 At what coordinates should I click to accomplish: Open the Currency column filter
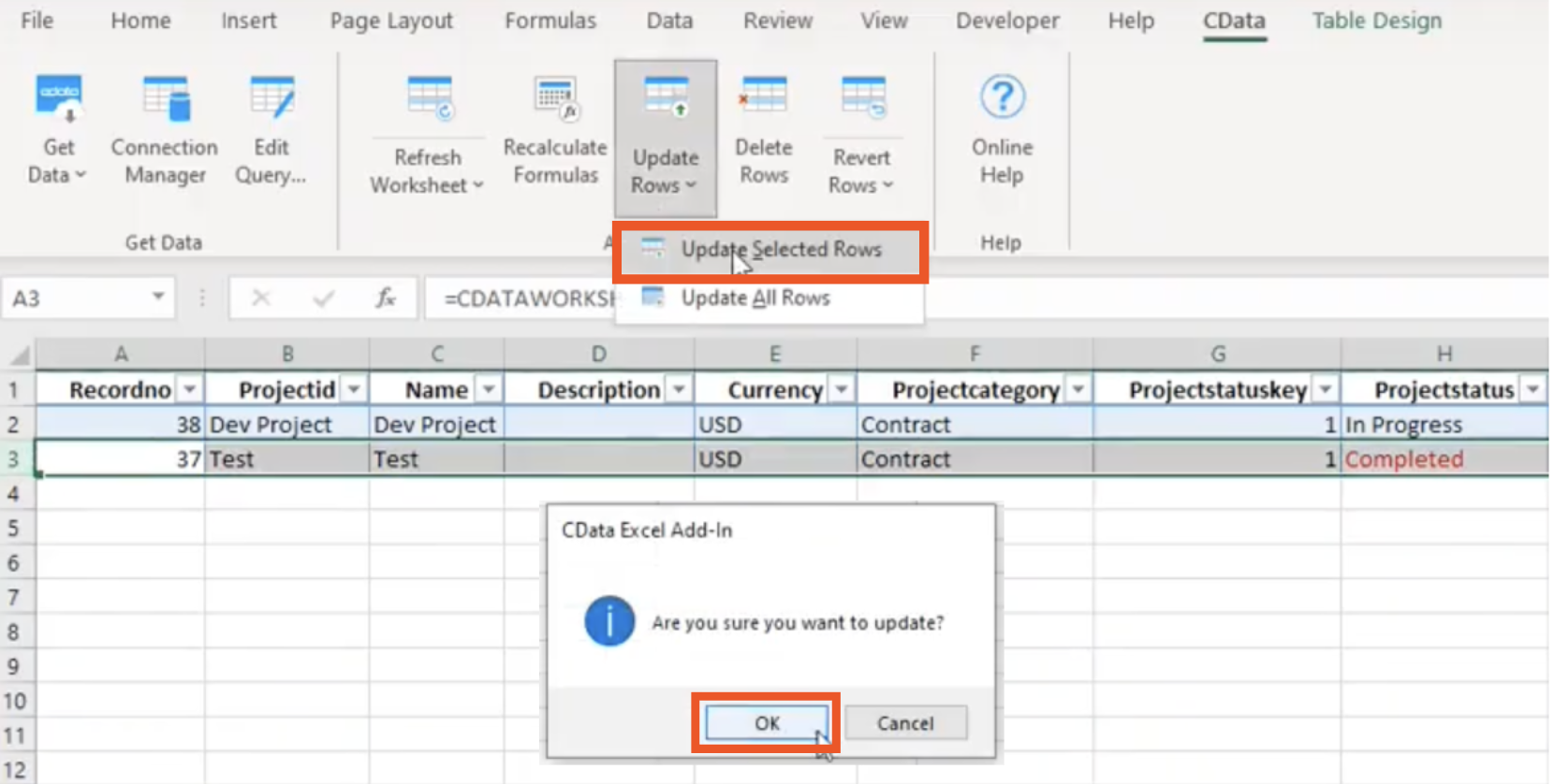click(x=842, y=389)
